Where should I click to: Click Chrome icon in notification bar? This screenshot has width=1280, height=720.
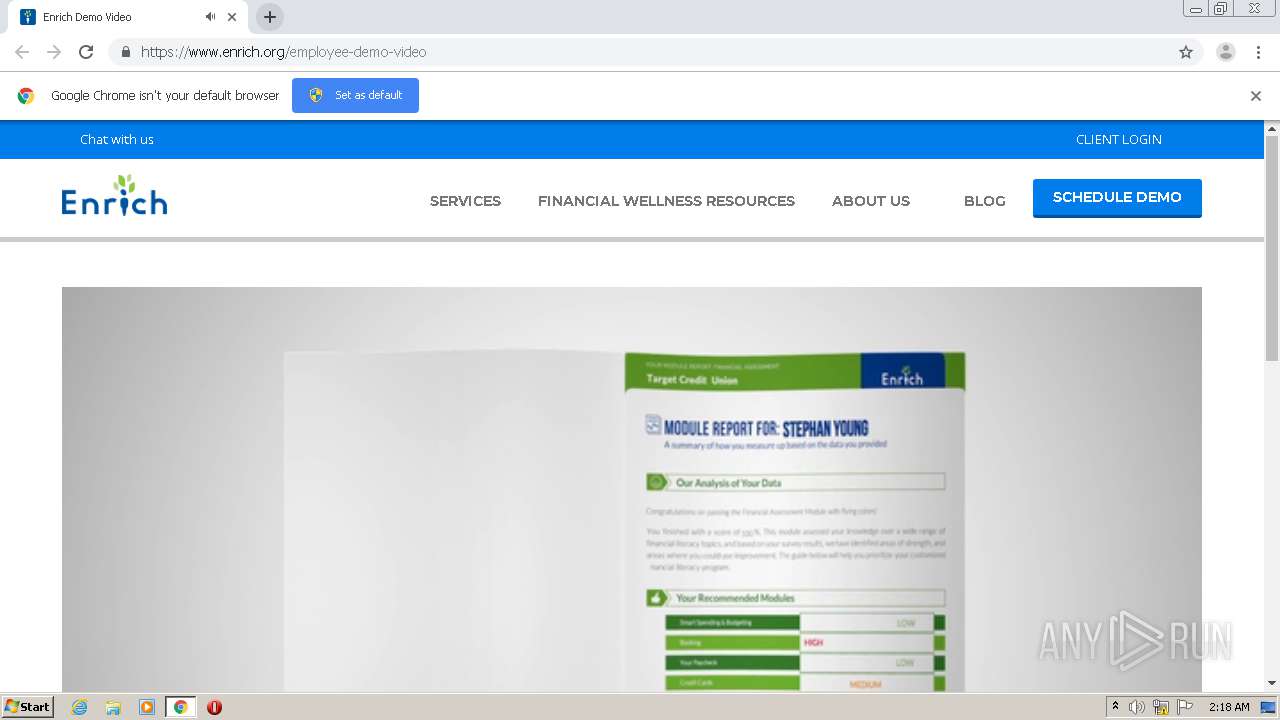(26, 96)
